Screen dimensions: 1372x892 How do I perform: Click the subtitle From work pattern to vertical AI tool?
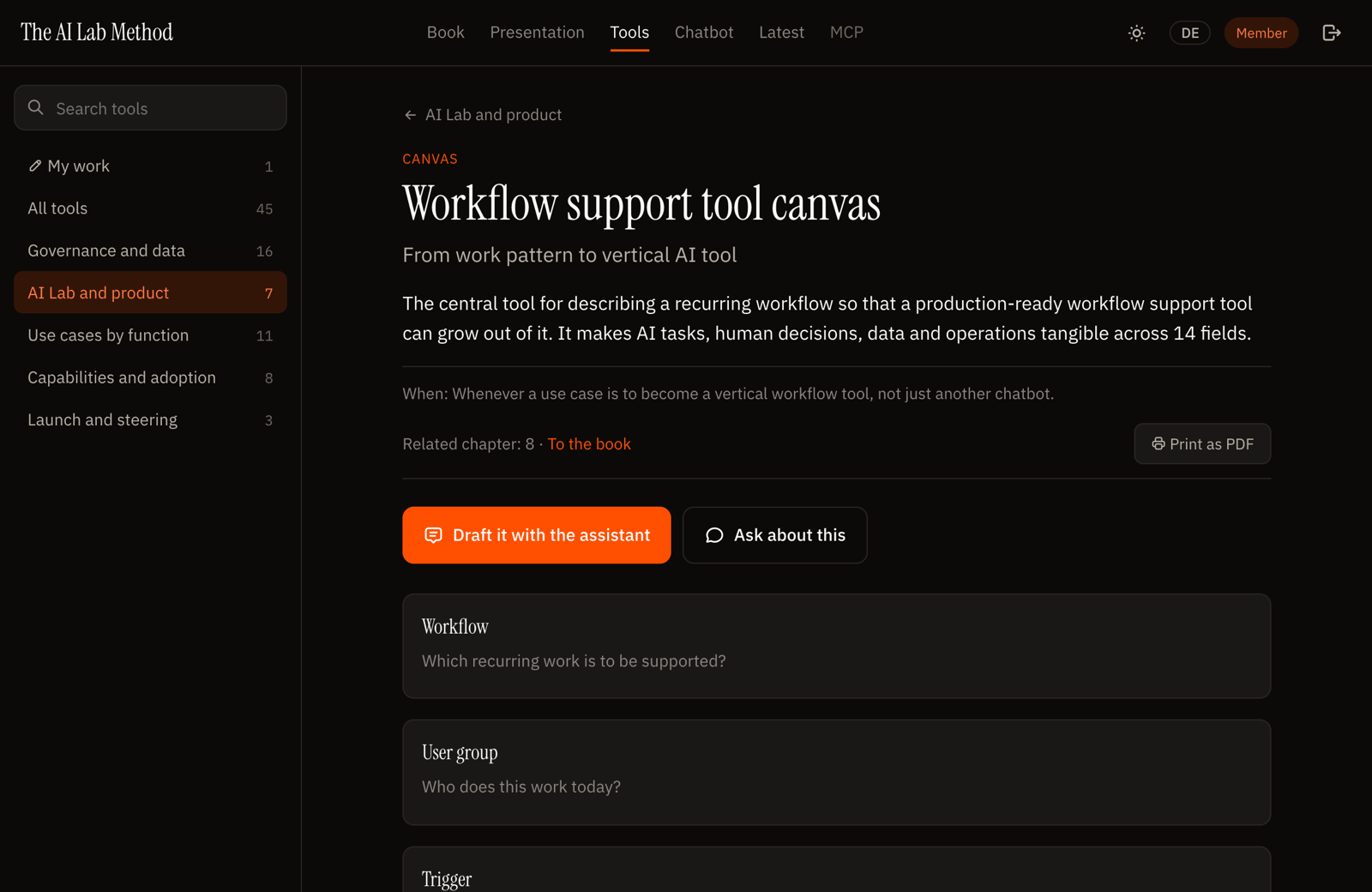coord(569,255)
